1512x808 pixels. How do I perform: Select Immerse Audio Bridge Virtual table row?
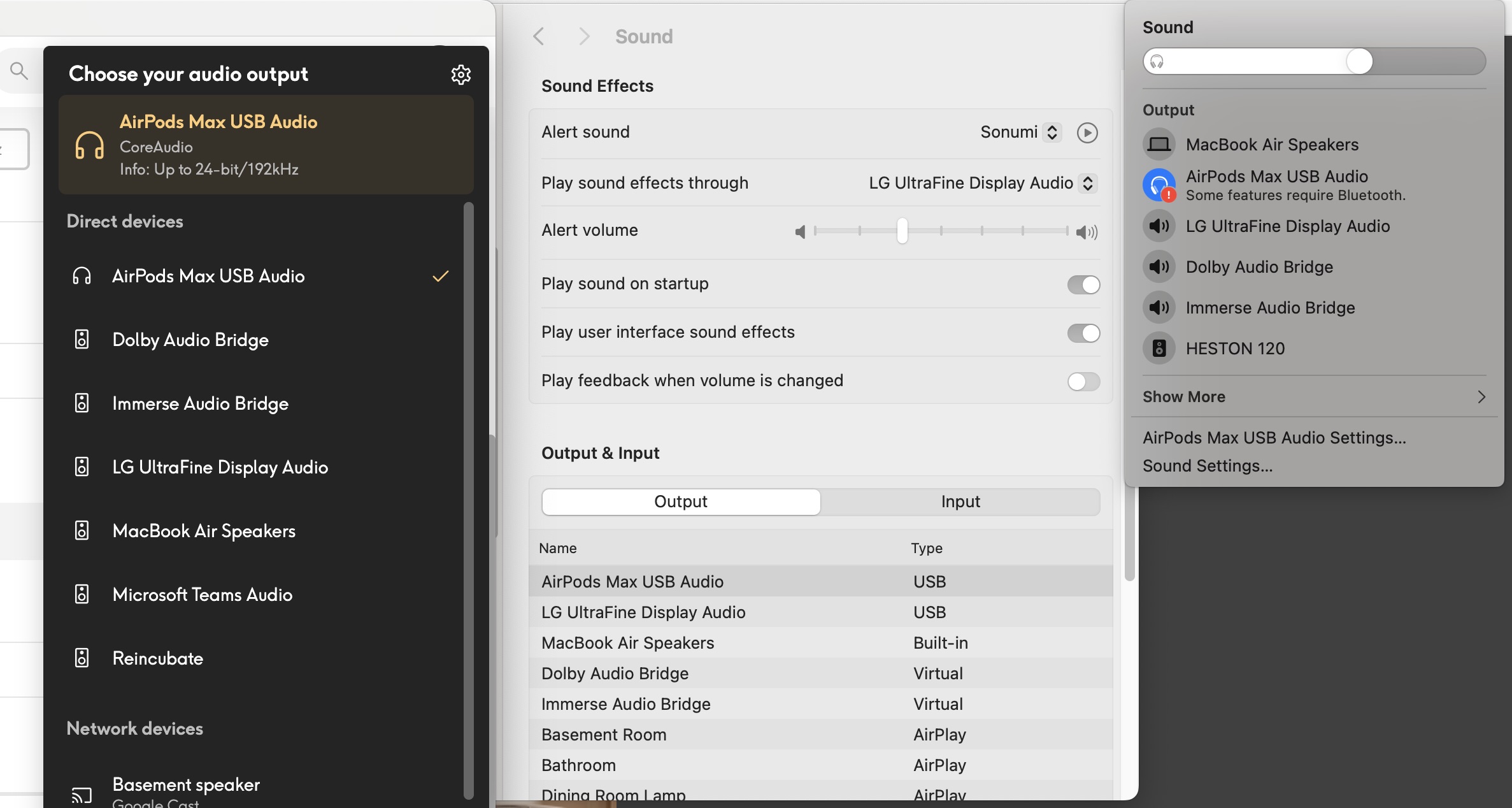coord(820,704)
